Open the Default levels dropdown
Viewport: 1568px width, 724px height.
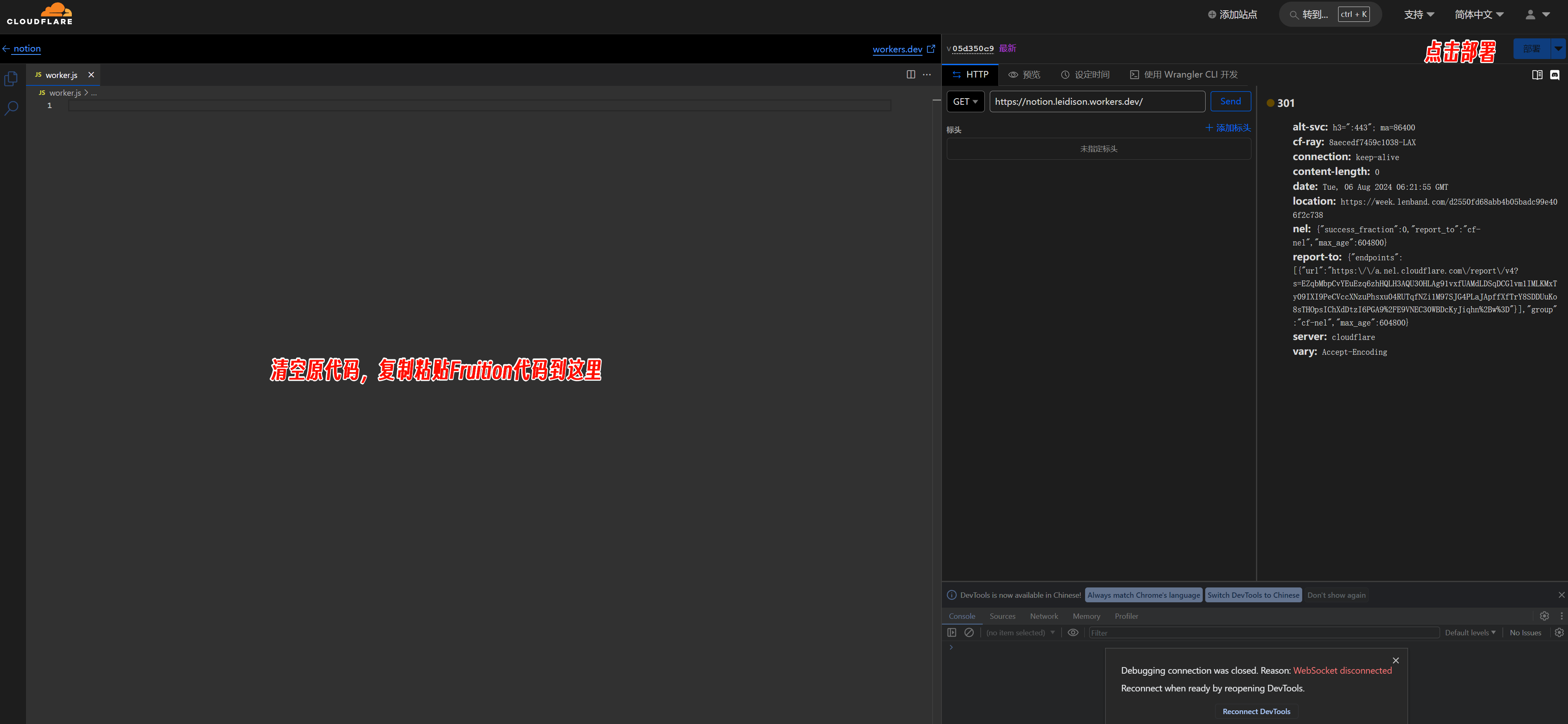click(1470, 633)
